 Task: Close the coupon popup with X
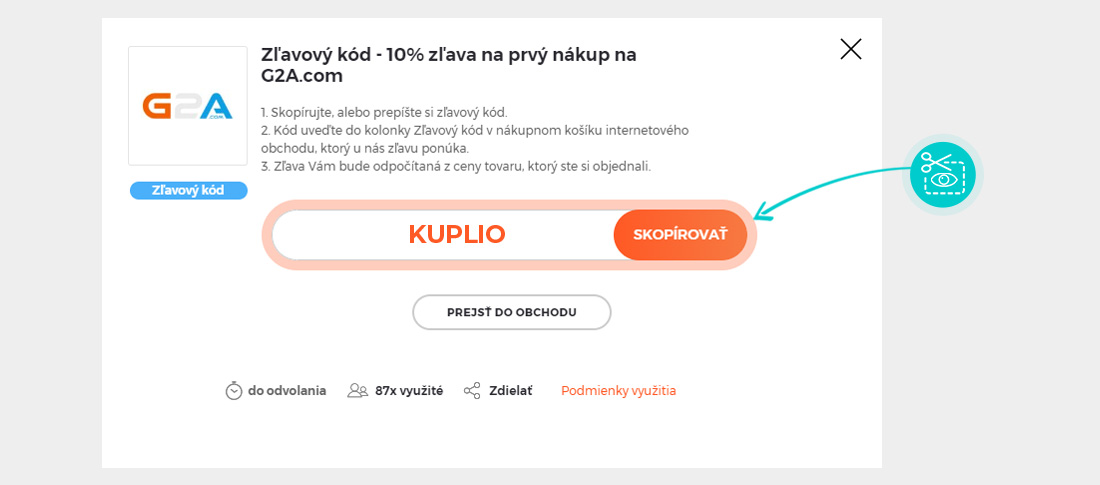pyautogui.click(x=851, y=49)
